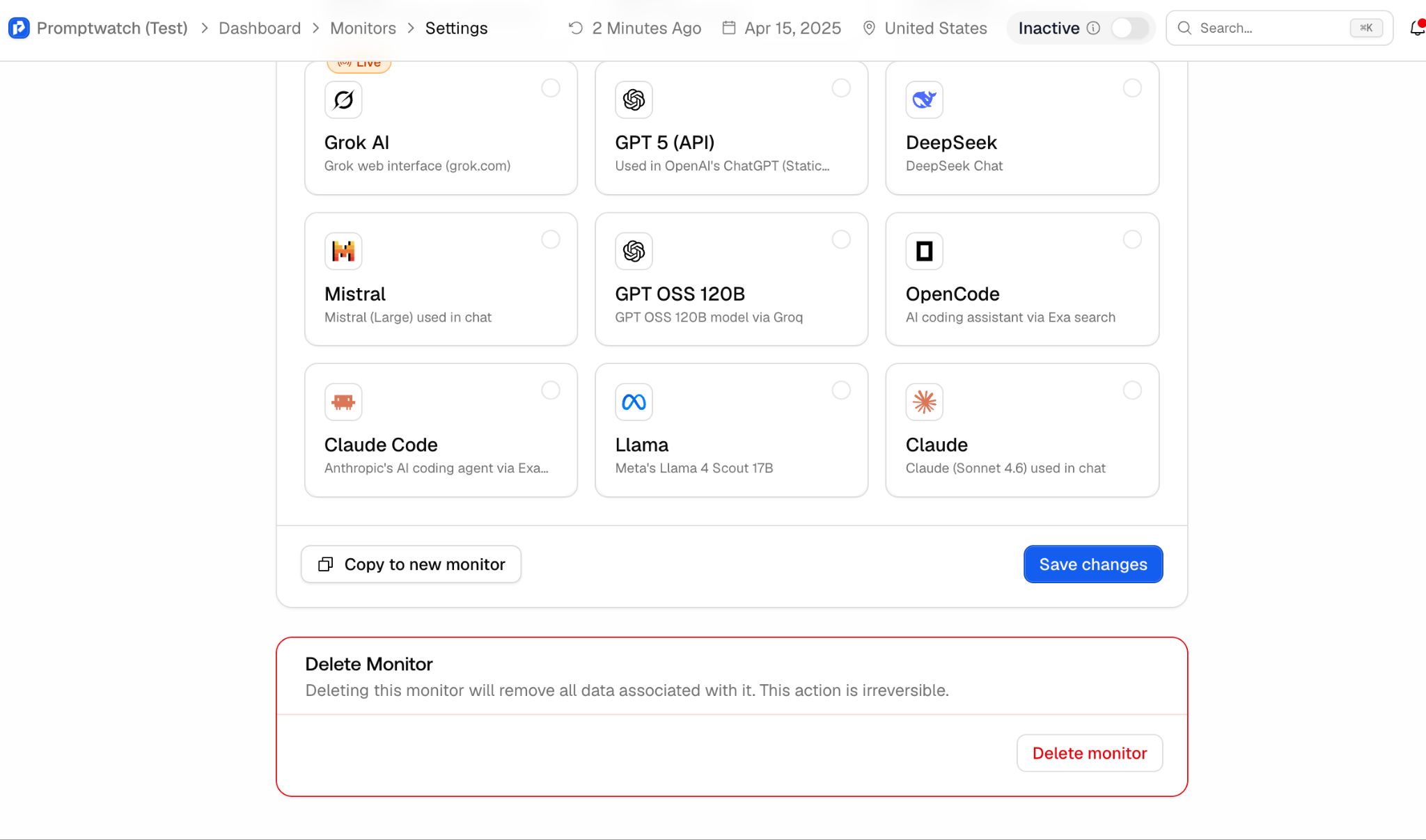Click 'Mistral (Large) used in chat' text
1426x840 pixels.
(408, 317)
